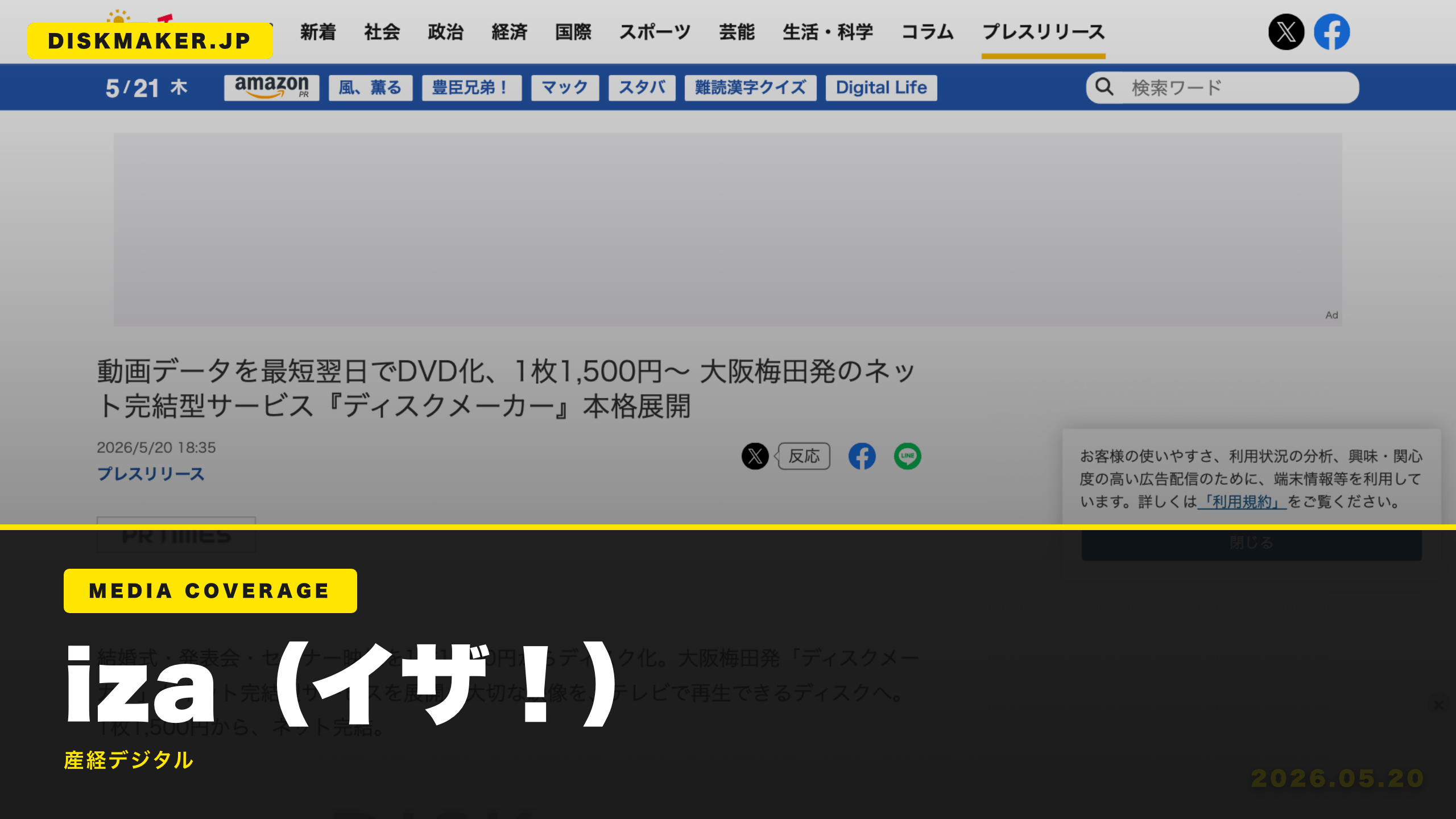Click the 豊臣兄弟！ topic tag

[x=471, y=88]
